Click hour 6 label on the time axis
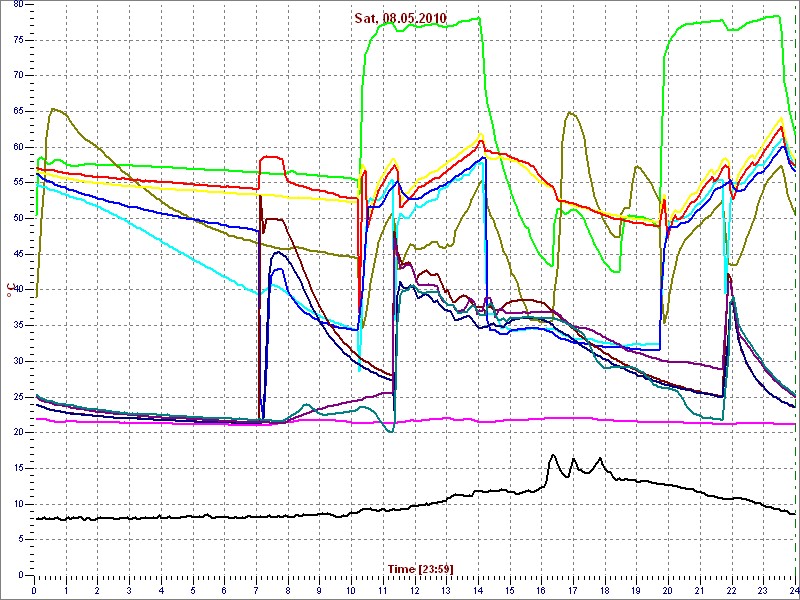Screen dimensions: 800x600 (x=224, y=591)
